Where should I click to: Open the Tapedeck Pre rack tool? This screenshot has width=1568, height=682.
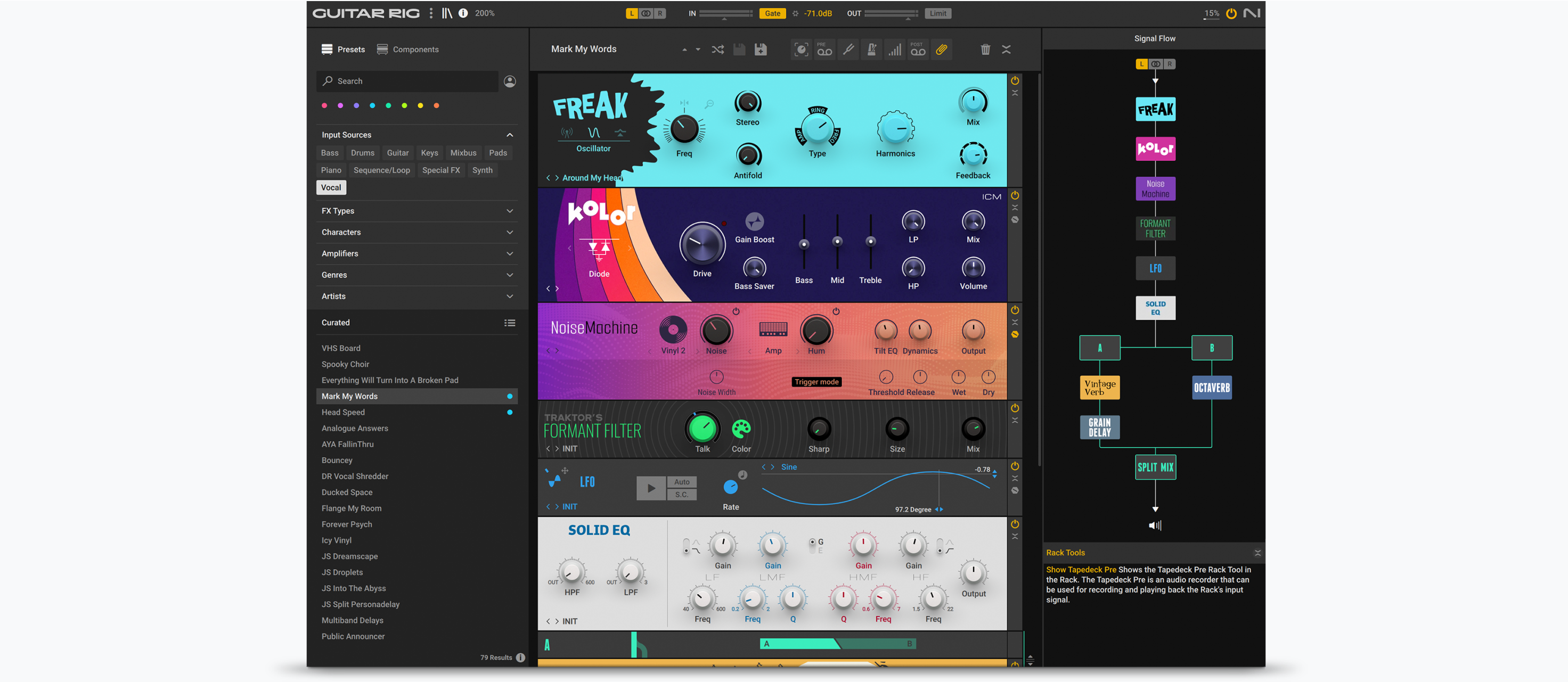coord(824,50)
